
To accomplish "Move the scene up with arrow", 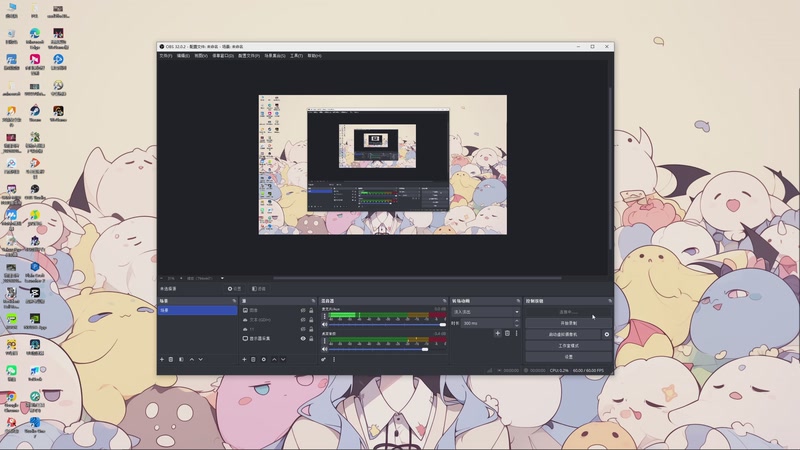I will (x=192, y=359).
